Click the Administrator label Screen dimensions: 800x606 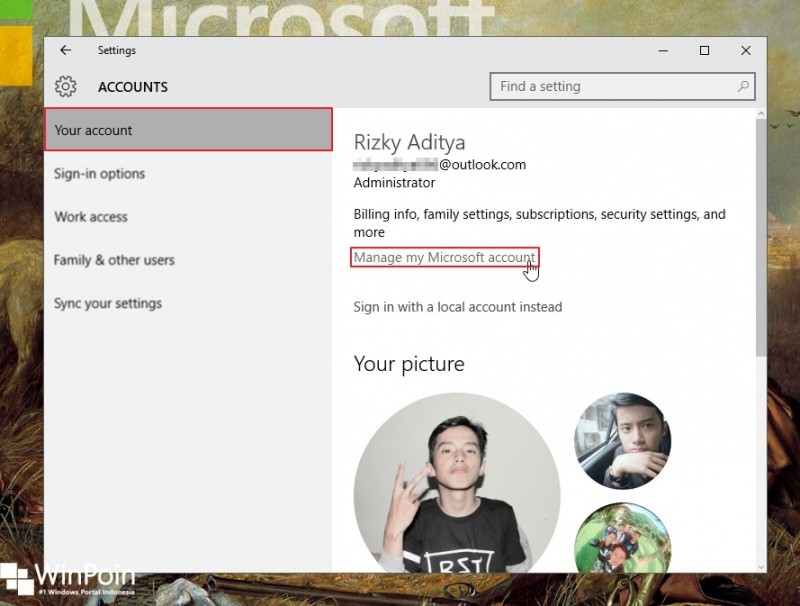[394, 183]
